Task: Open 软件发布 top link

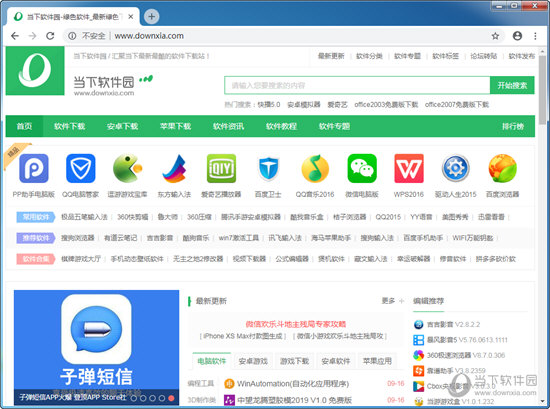Action: 522,56
